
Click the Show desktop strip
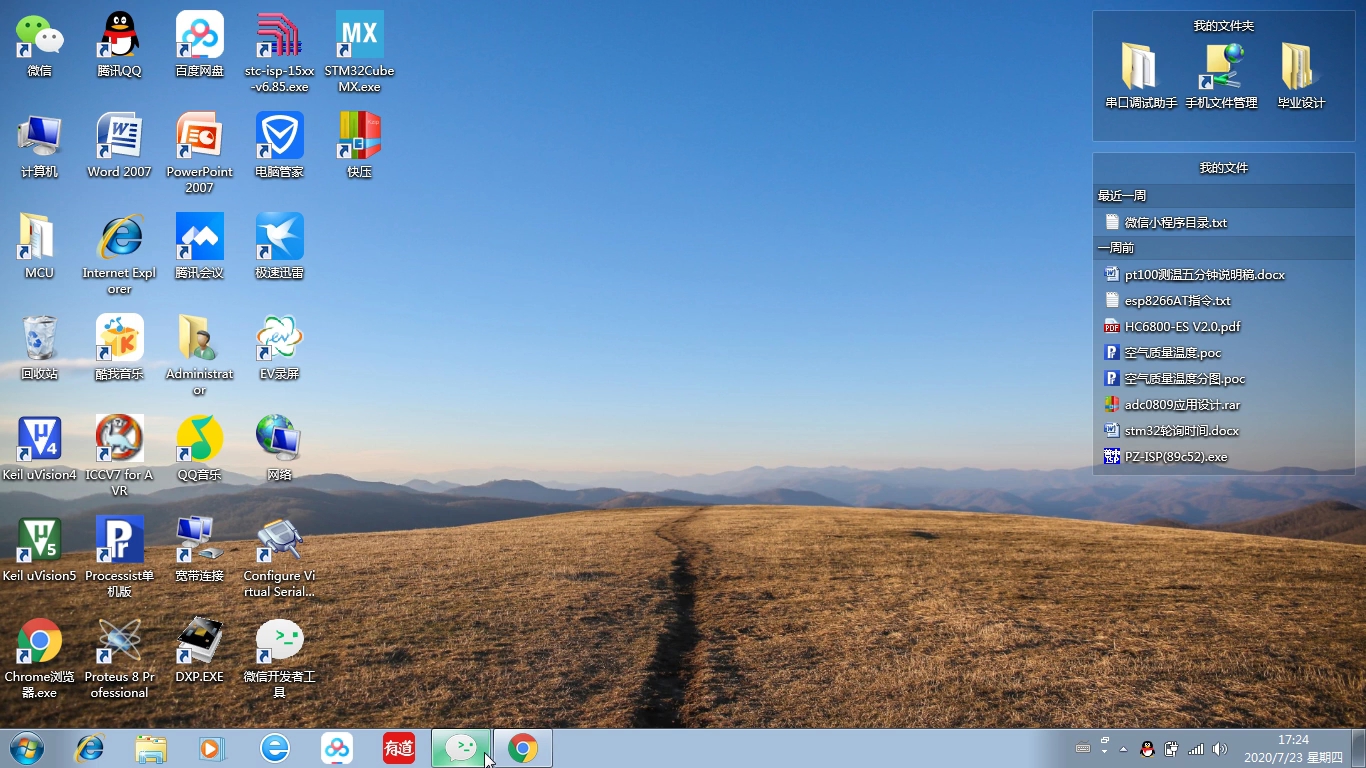point(1358,748)
